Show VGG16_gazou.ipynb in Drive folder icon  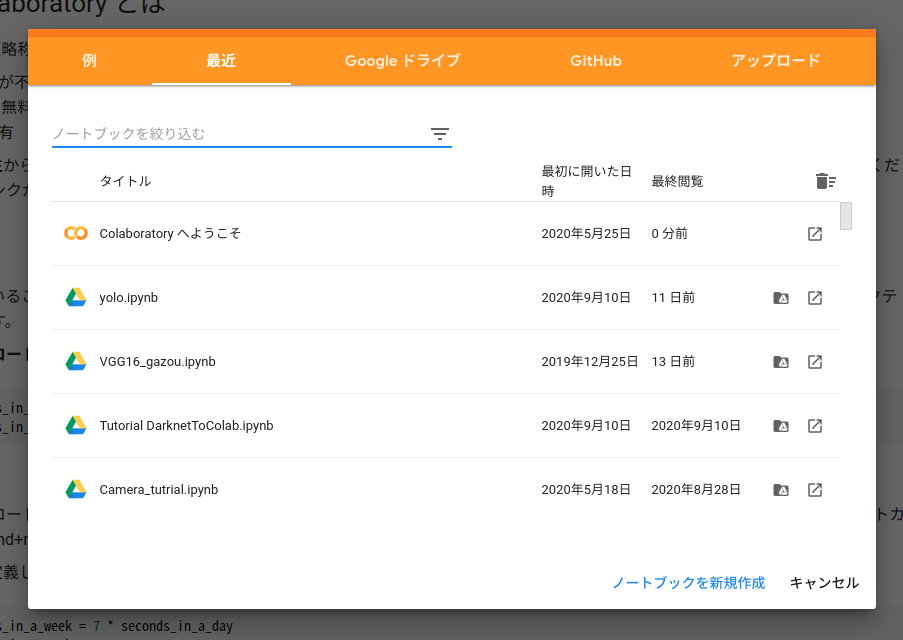coord(780,362)
